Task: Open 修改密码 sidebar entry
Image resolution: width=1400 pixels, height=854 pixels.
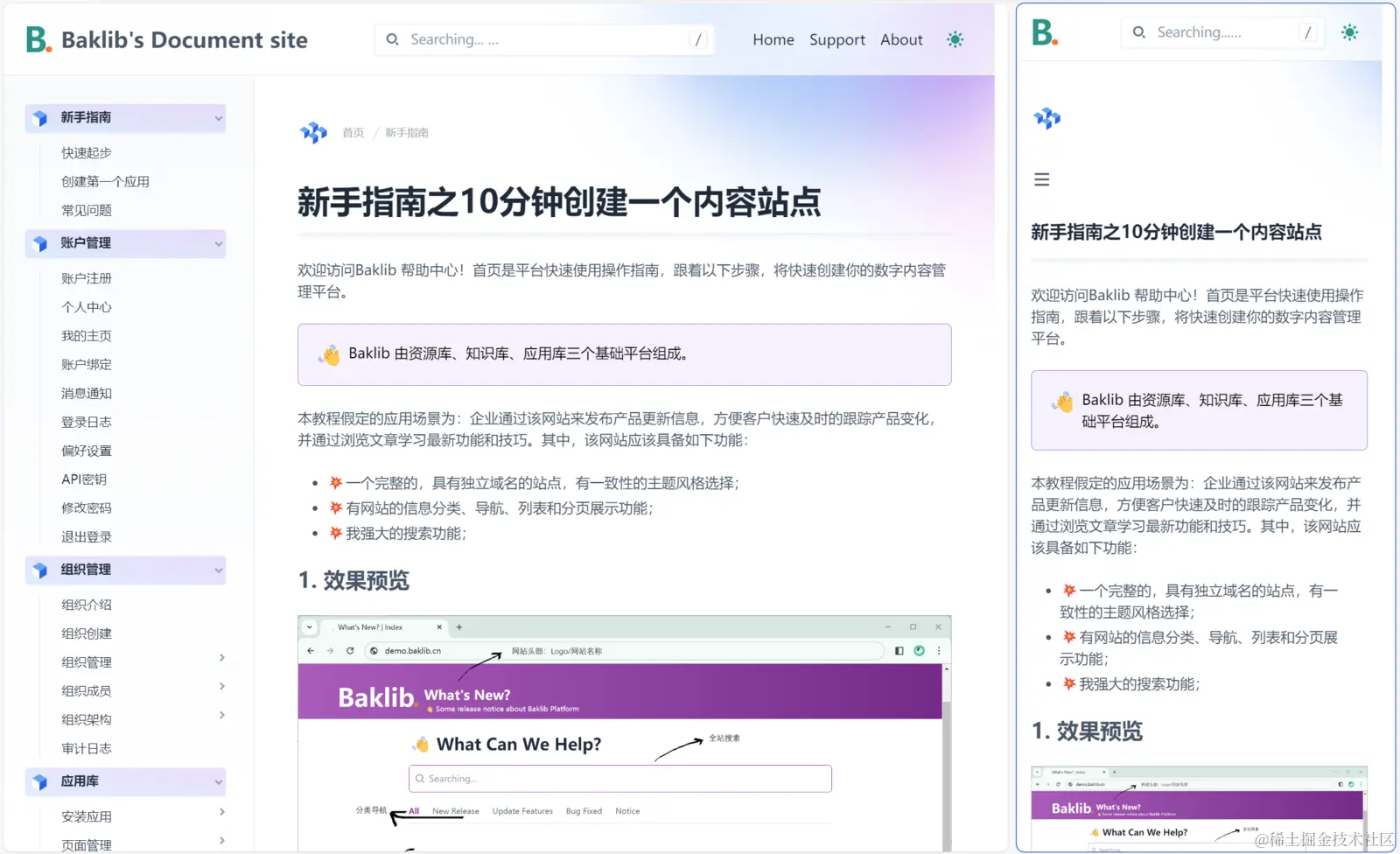Action: coord(87,507)
